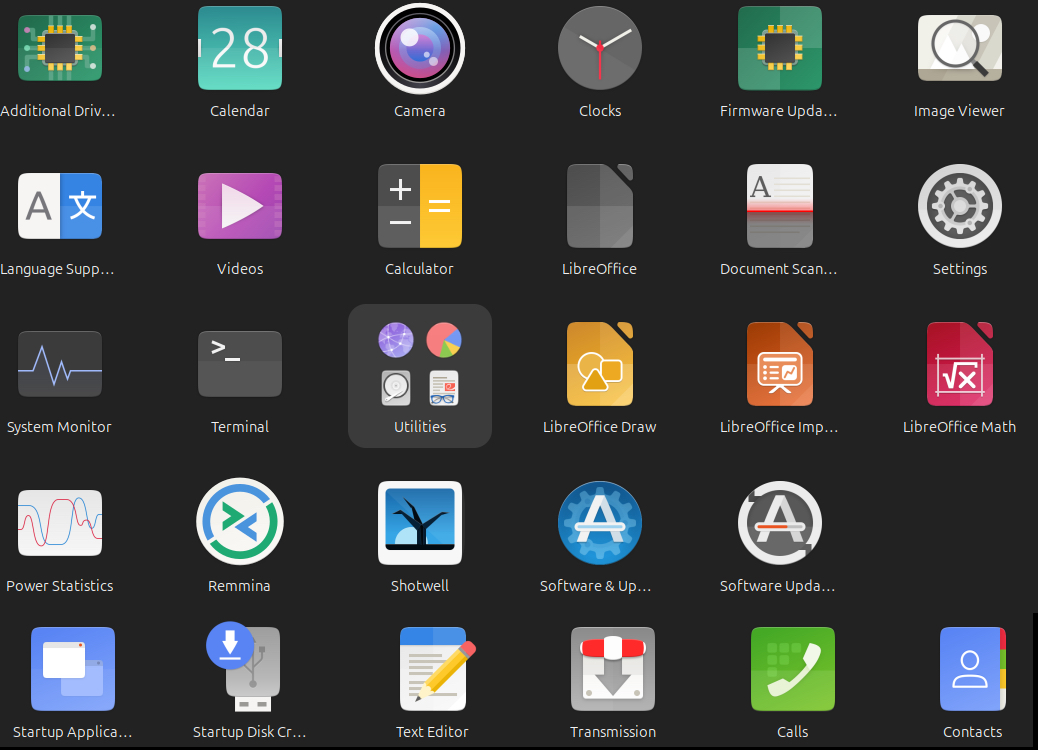Open the Videos player
This screenshot has width=1038, height=750.
click(240, 206)
